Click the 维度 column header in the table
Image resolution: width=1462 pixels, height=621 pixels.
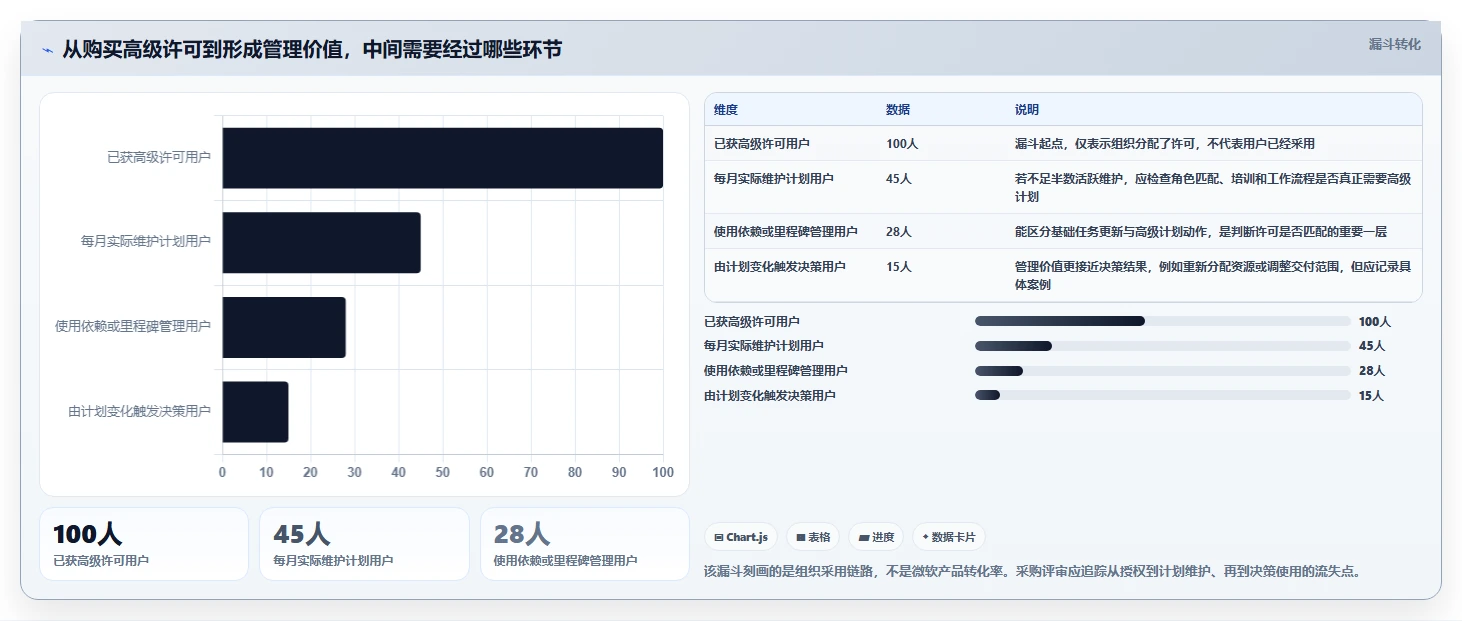(726, 110)
